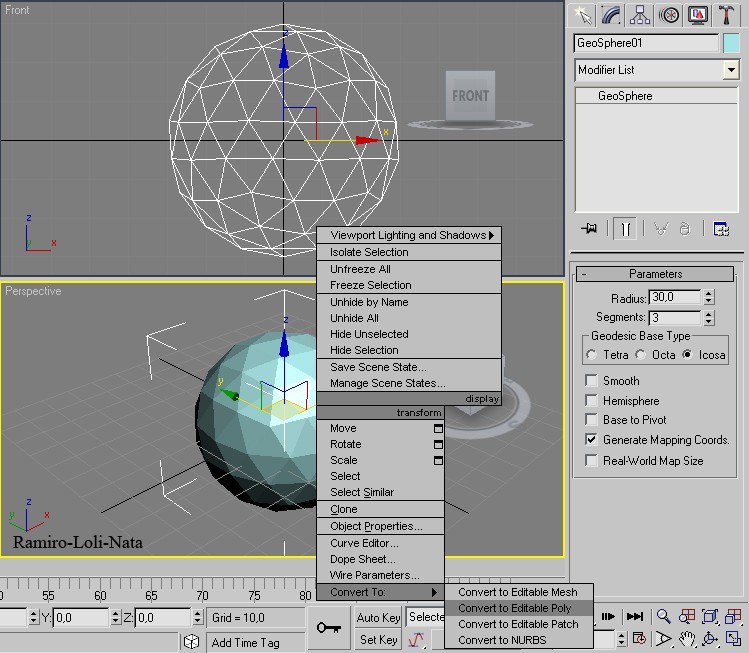Click Add Time Tag field

[x=256, y=642]
